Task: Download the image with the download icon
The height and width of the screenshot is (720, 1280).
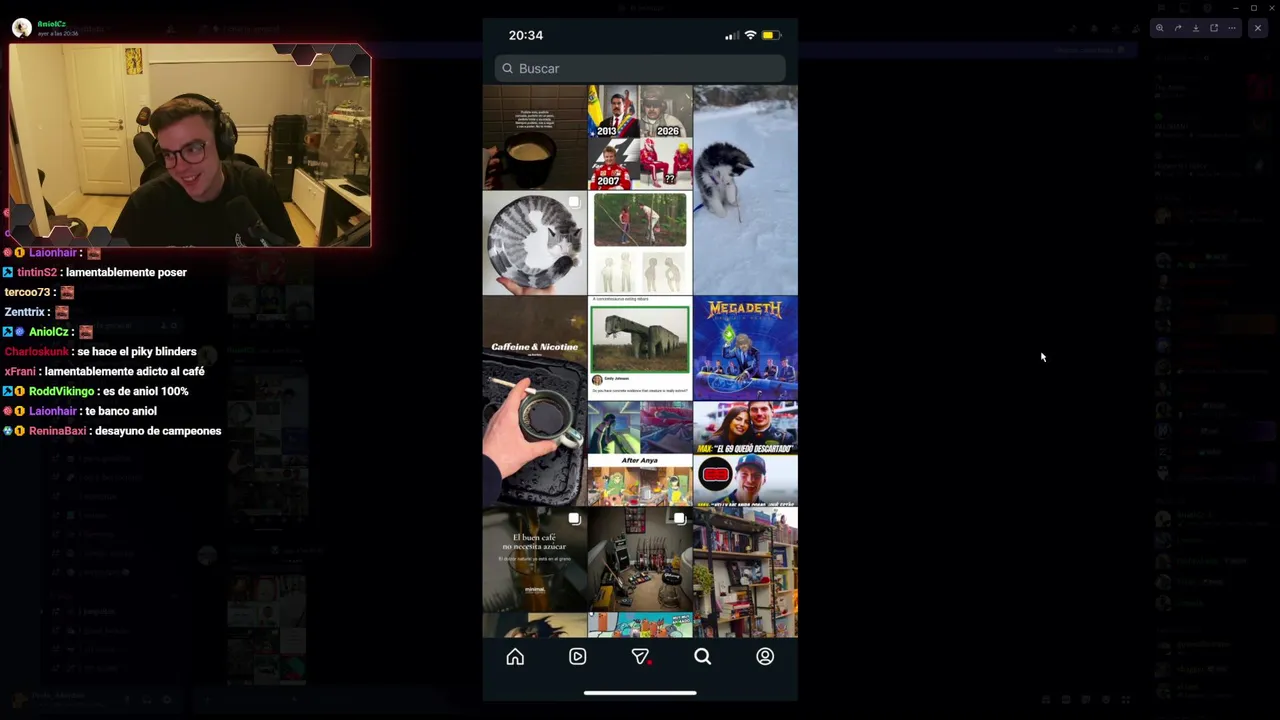Action: click(x=1196, y=28)
